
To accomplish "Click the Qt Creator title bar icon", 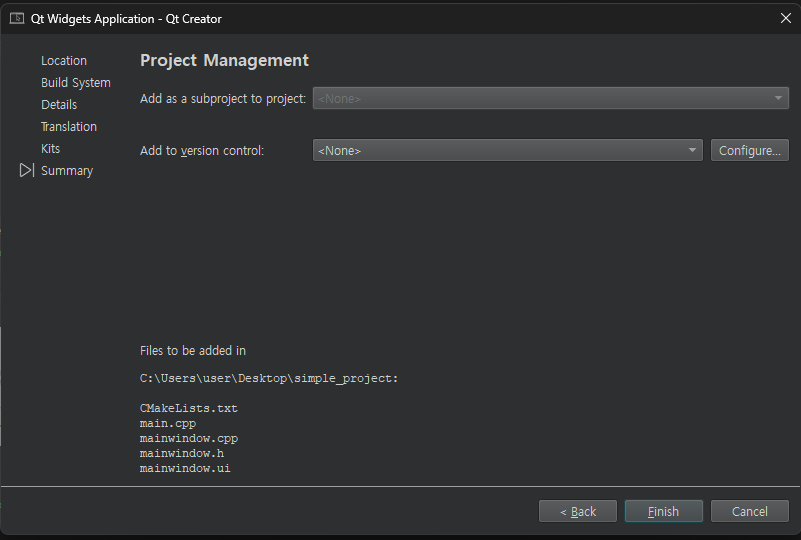I will 17,18.
